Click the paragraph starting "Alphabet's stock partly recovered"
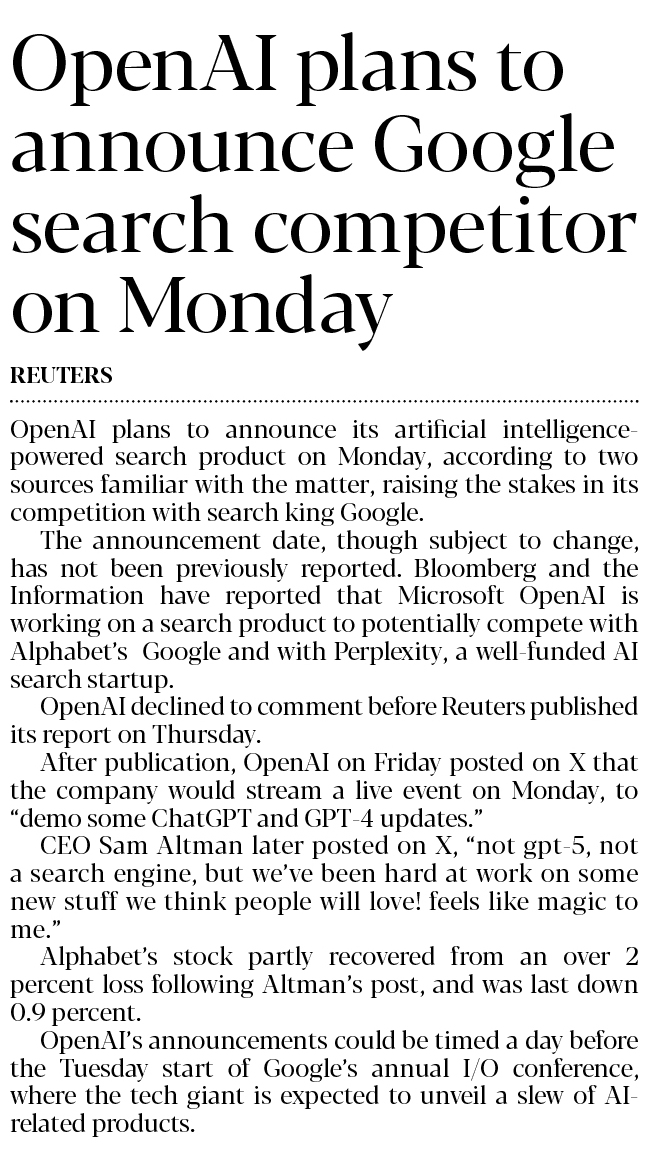Viewport: 649px width, 1151px height. point(324,984)
